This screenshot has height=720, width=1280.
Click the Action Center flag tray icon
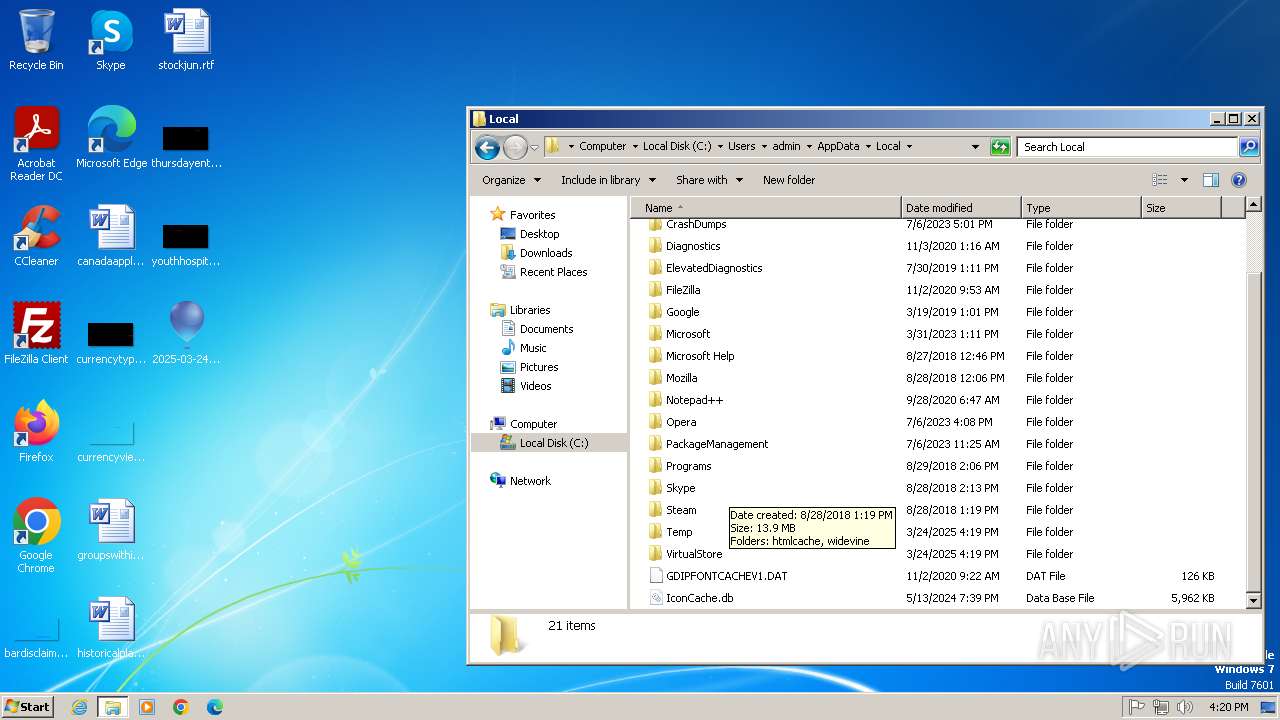click(x=1136, y=707)
